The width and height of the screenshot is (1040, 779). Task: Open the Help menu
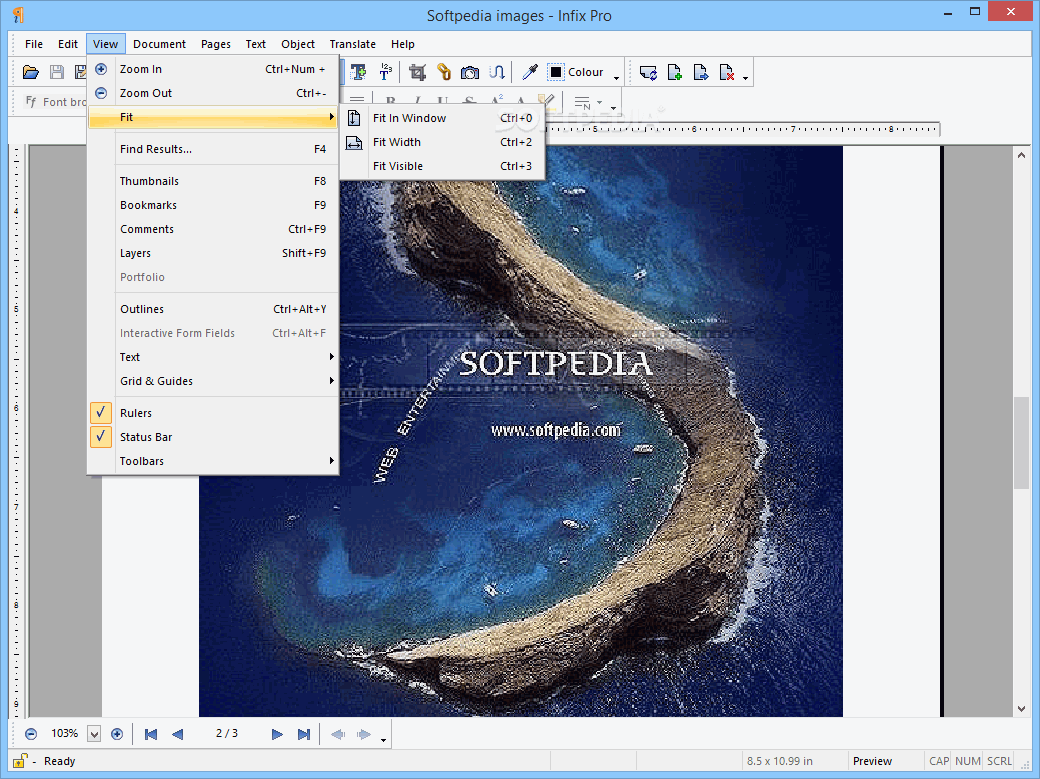[x=403, y=44]
